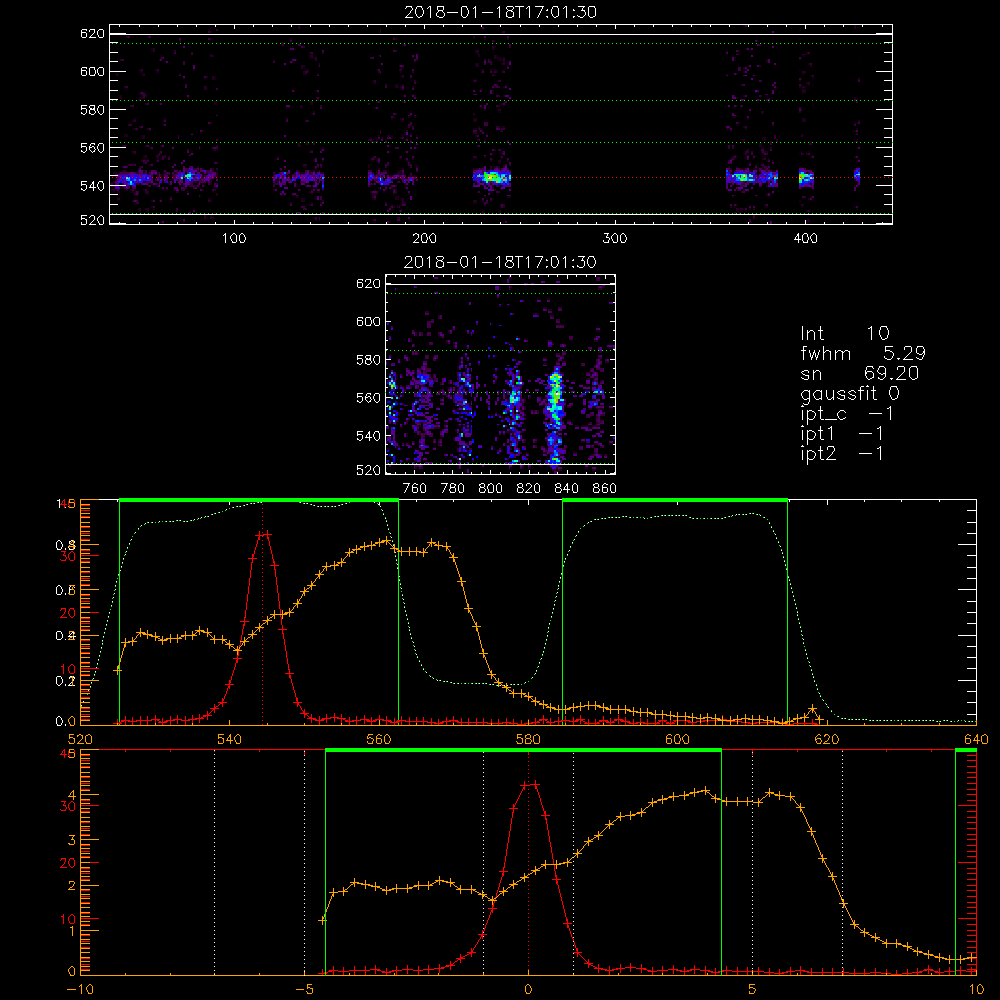Viewport: 1000px width, 1000px height.
Task: Click x-axis label 800 on middle spectrogram
Action: (x=491, y=489)
